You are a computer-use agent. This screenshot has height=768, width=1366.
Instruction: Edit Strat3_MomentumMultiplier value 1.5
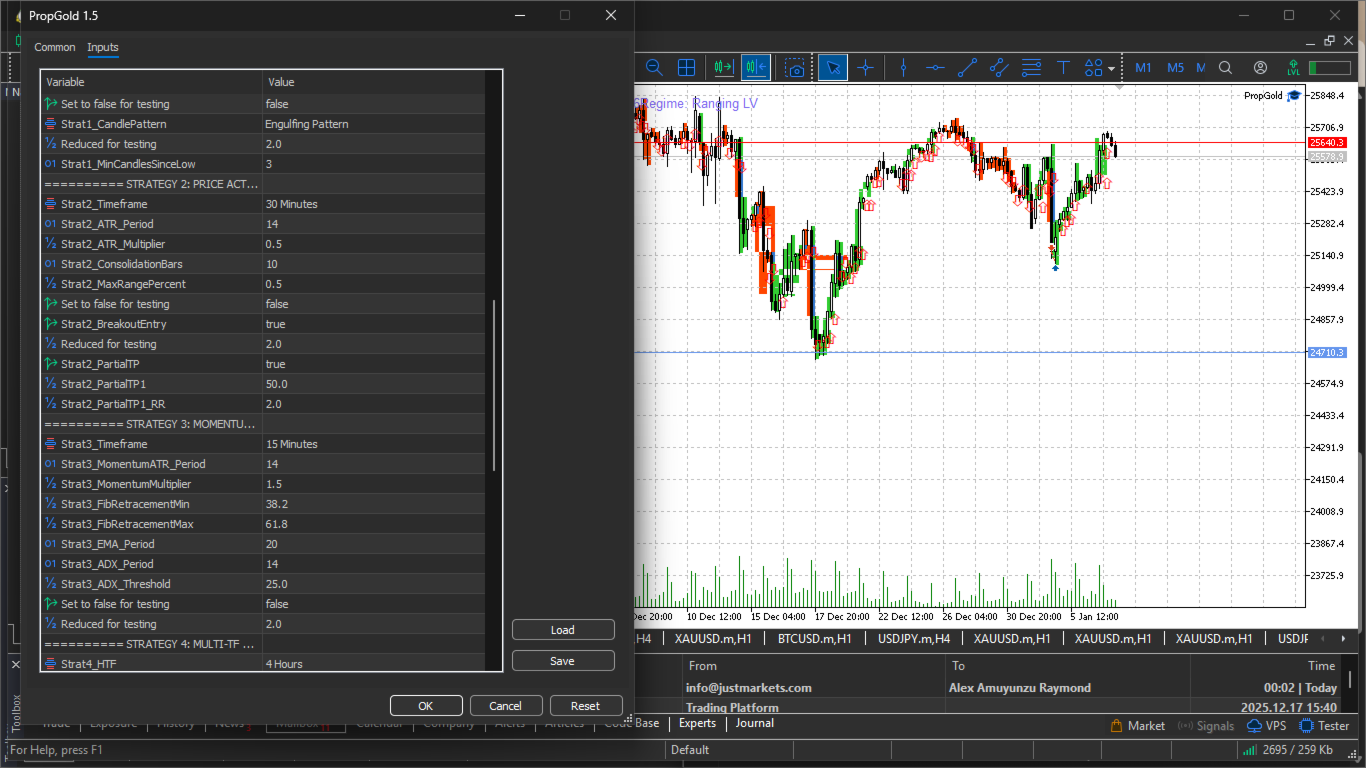(x=373, y=484)
